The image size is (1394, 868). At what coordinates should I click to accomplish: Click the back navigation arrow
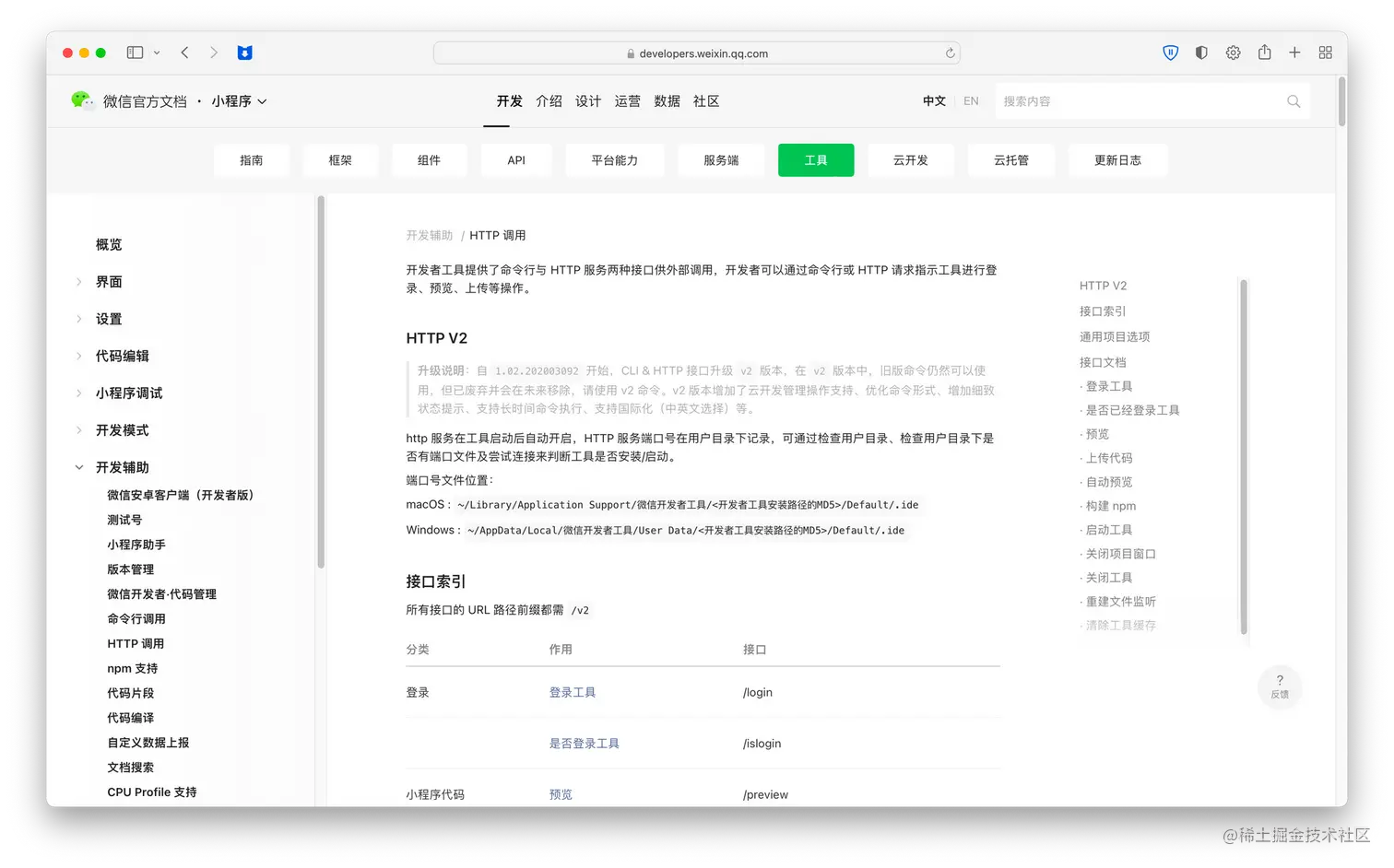[184, 53]
